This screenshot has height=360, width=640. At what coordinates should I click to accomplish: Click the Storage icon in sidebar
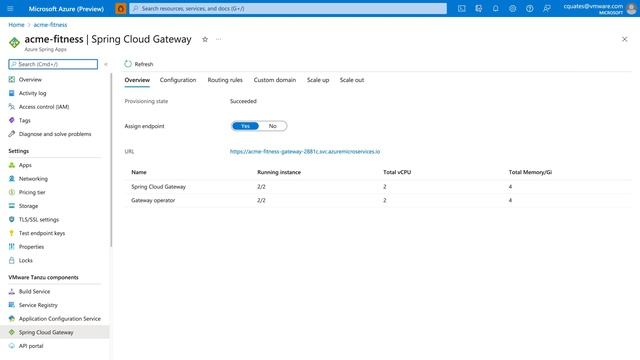point(11,206)
